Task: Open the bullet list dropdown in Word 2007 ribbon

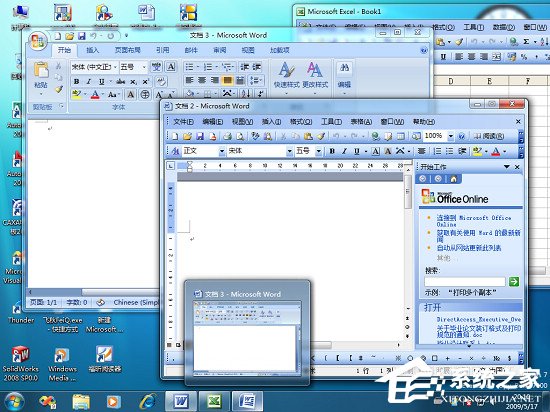Action: tap(197, 67)
